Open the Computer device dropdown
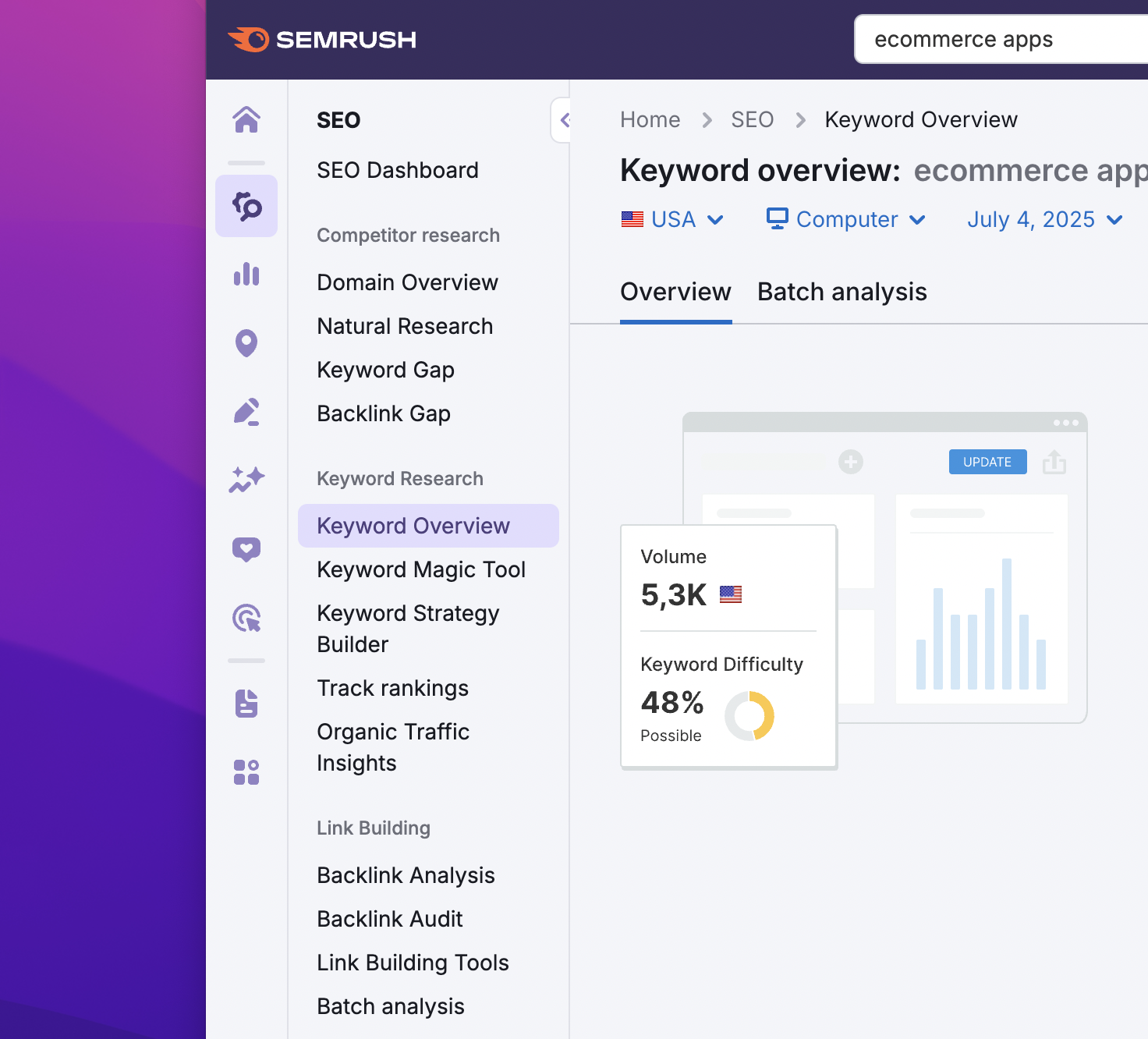Screen dimensions: 1148x1039 click(x=846, y=219)
